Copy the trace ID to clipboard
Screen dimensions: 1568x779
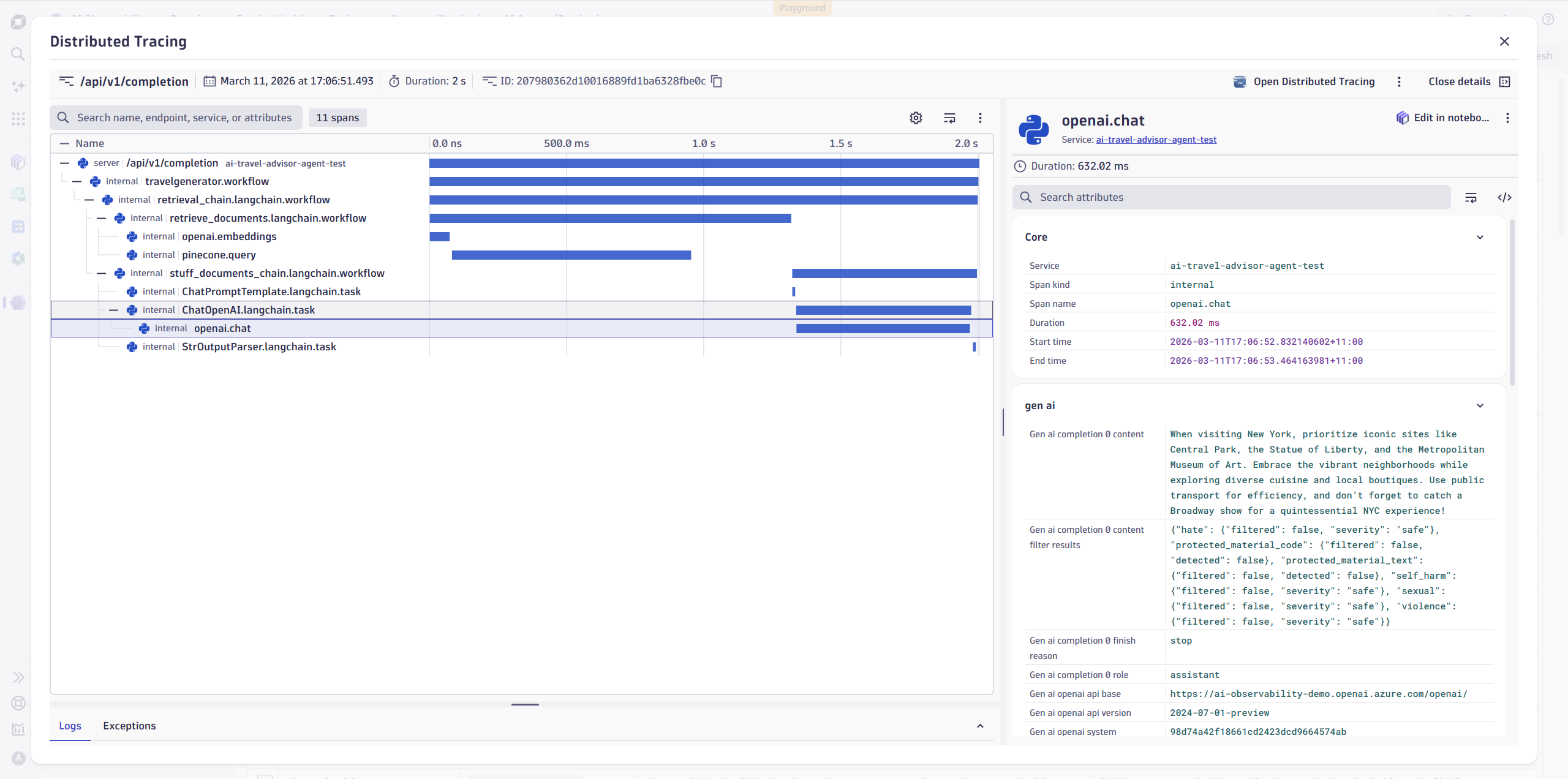pos(717,81)
